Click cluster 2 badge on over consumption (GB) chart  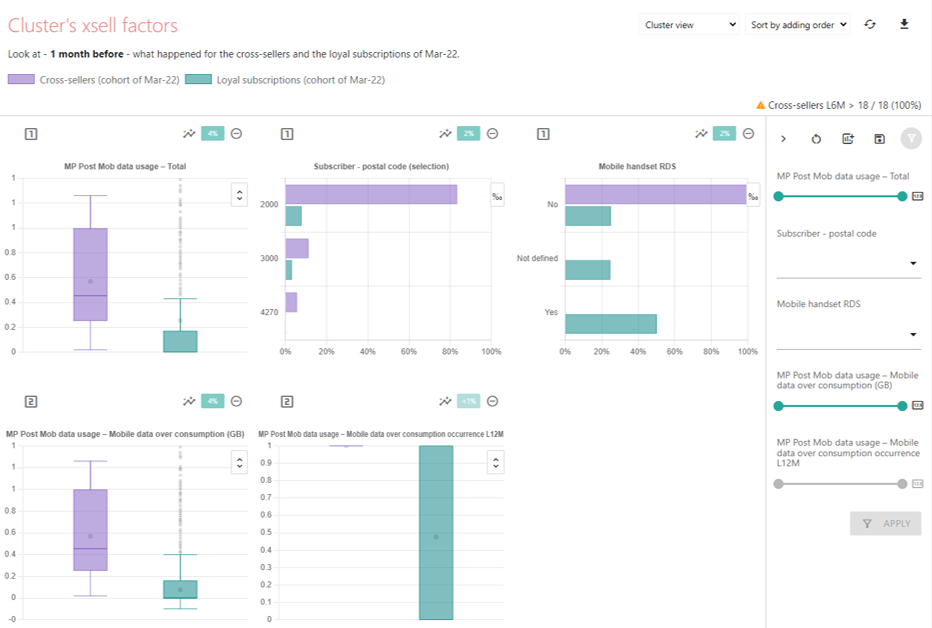pos(31,402)
